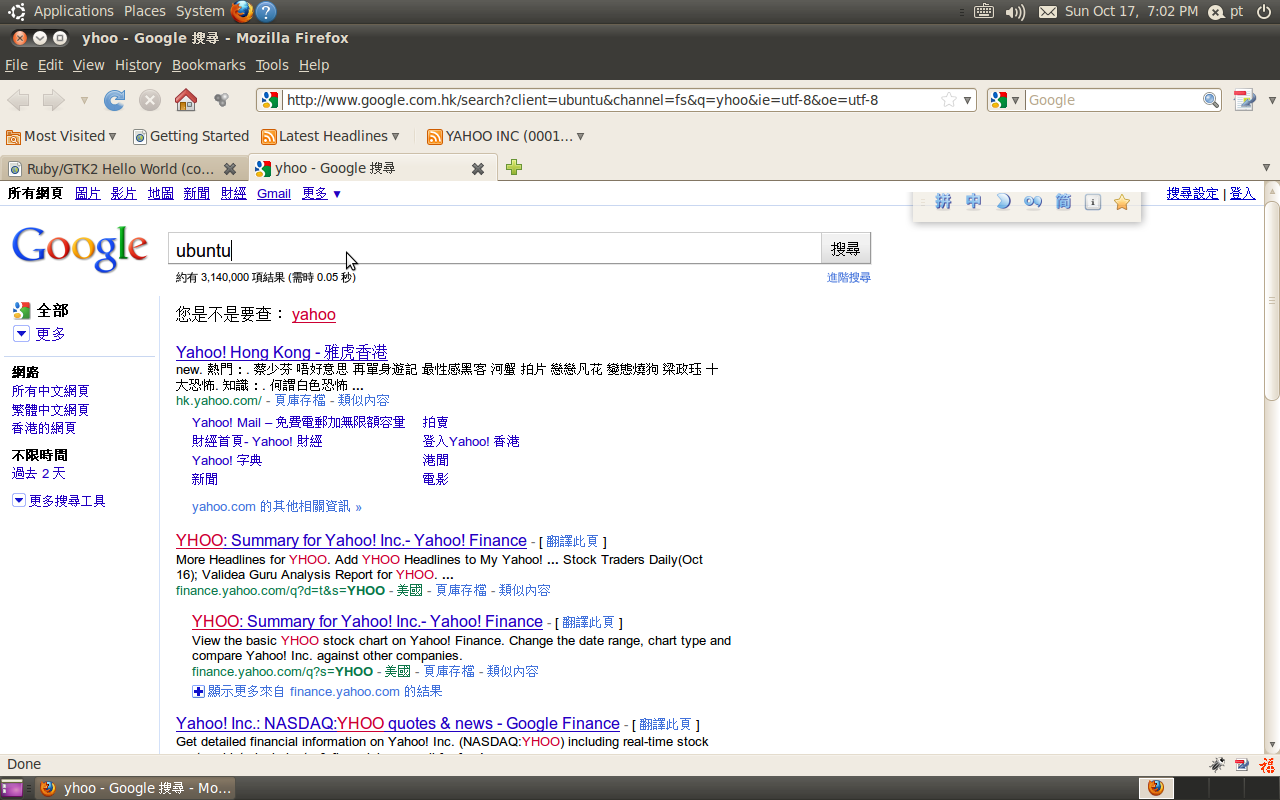The width and height of the screenshot is (1280, 800).
Task: Open the volume control in top panel
Action: [x=1015, y=11]
